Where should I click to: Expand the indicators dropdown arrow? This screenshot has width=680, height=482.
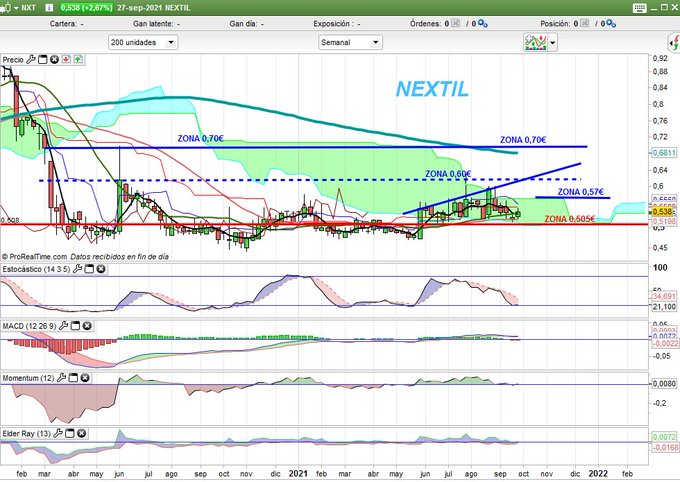tap(552, 43)
